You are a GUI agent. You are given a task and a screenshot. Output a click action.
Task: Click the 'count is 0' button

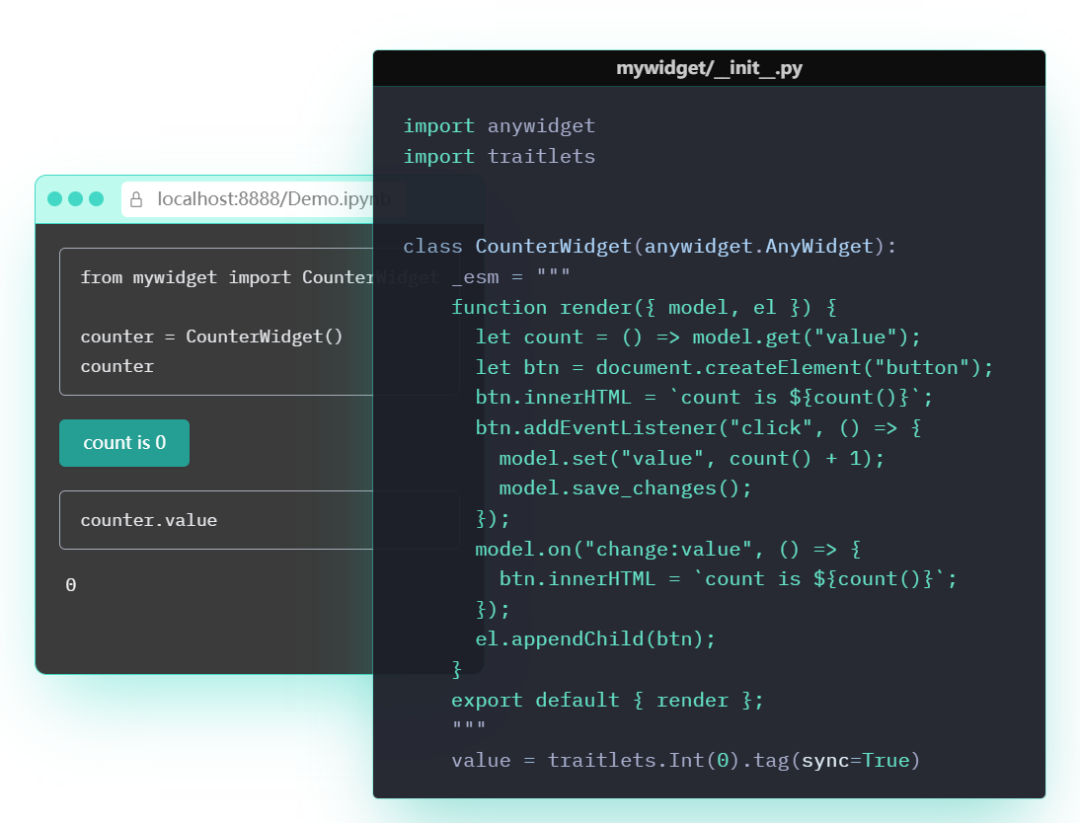124,443
